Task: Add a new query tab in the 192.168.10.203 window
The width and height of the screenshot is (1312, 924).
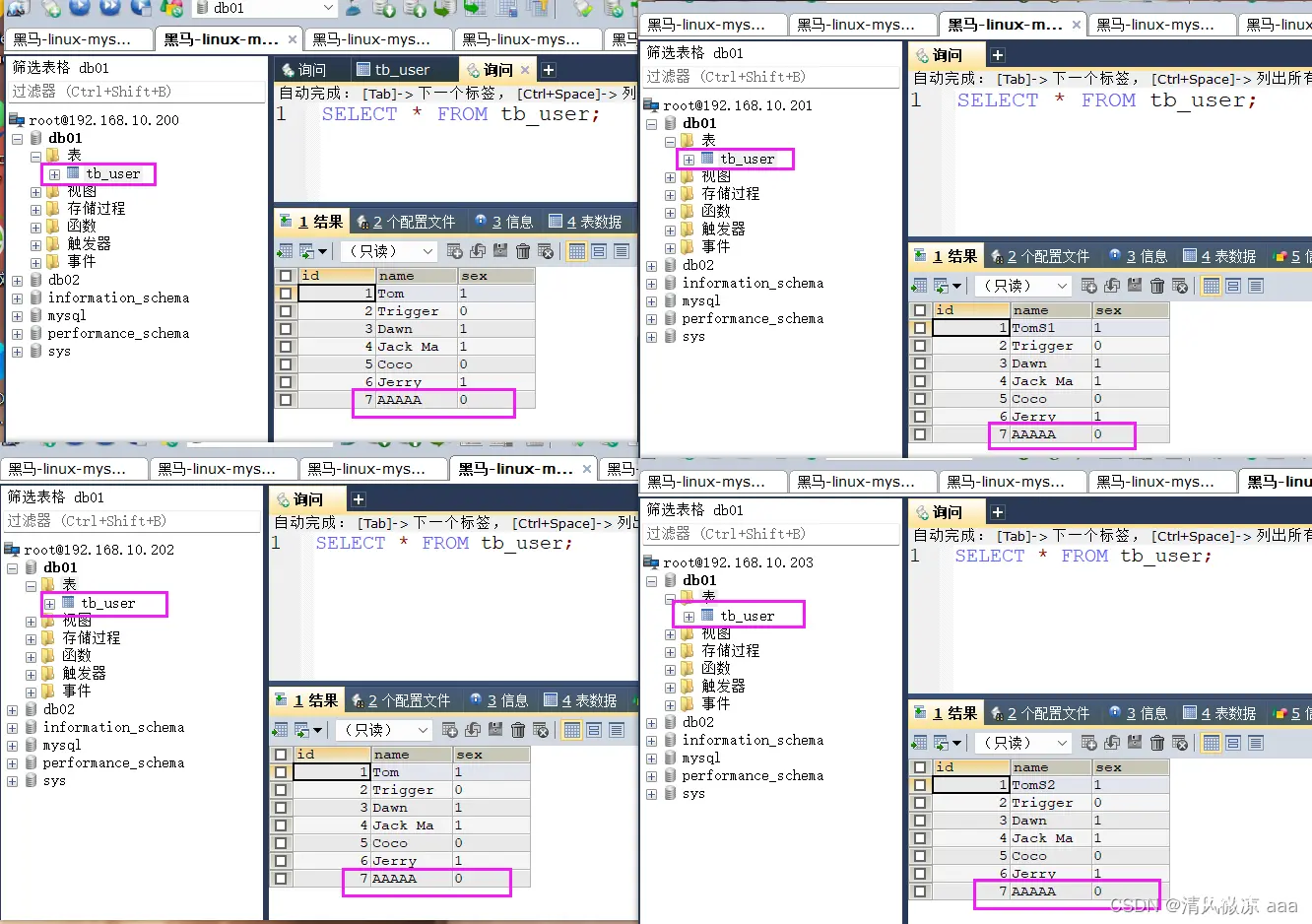Action: coord(998,512)
